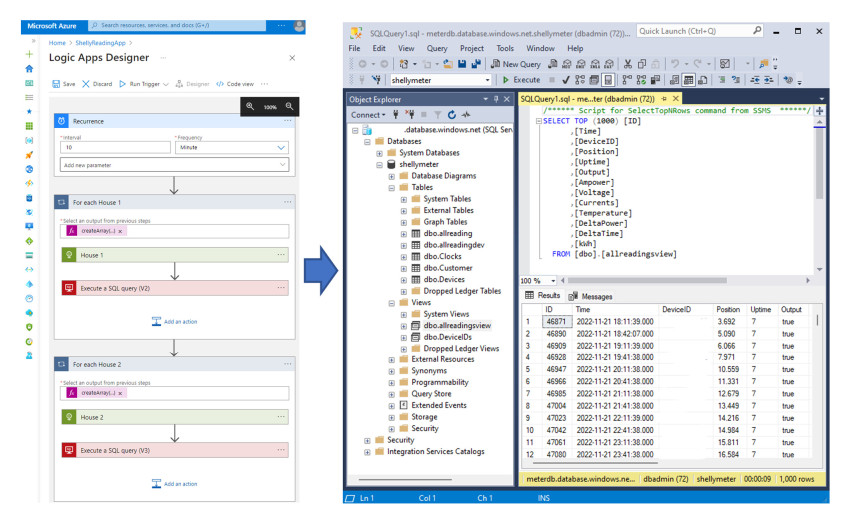Click the Interval input field
The width and height of the screenshot is (862, 519).
coord(115,147)
